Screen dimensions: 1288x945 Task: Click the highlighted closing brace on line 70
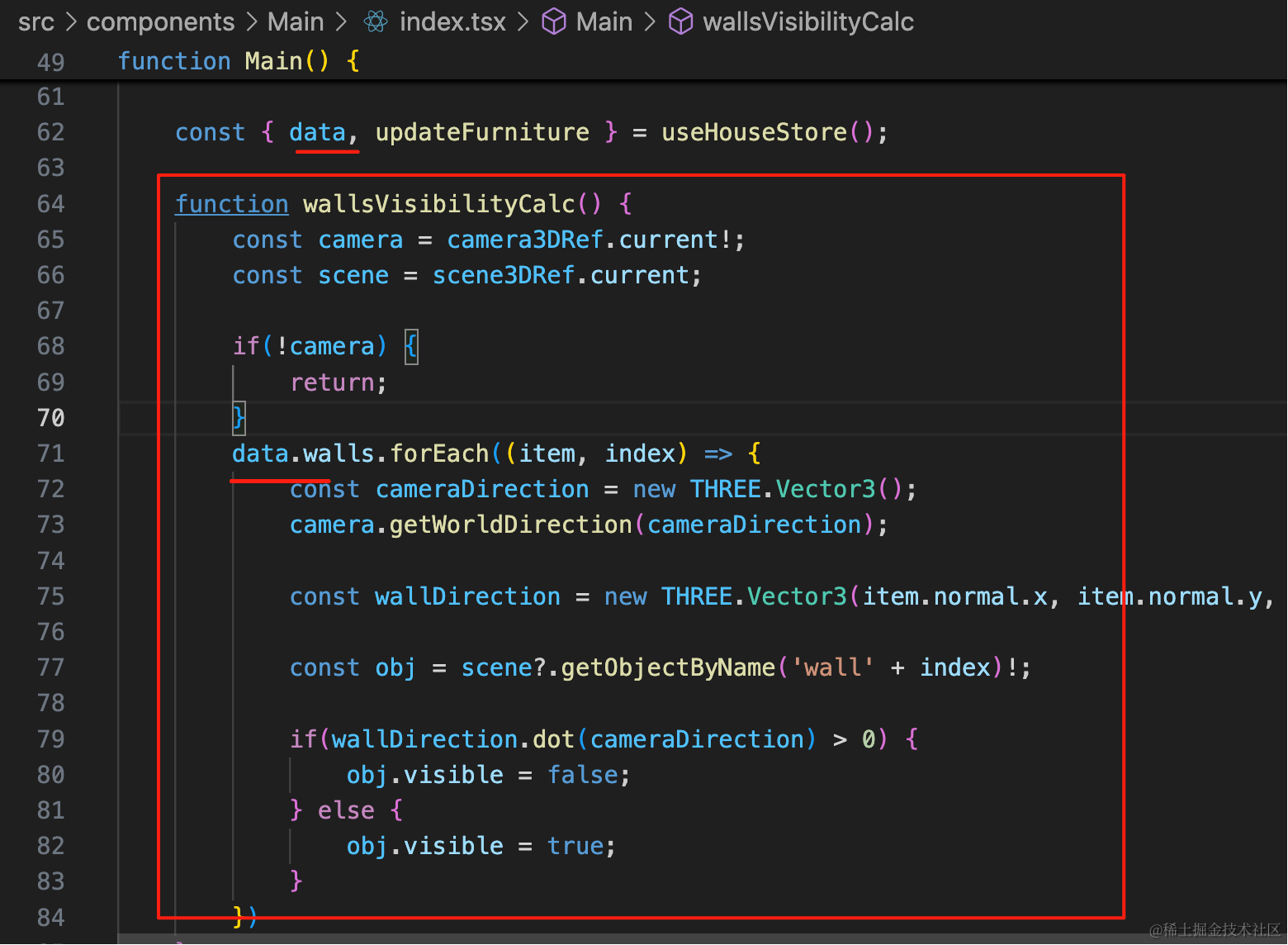[239, 418]
